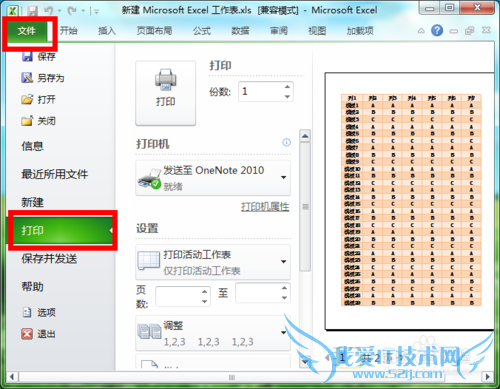Close the workbook window via ribbon X
Screen dimensions: 500x389
click(486, 30)
